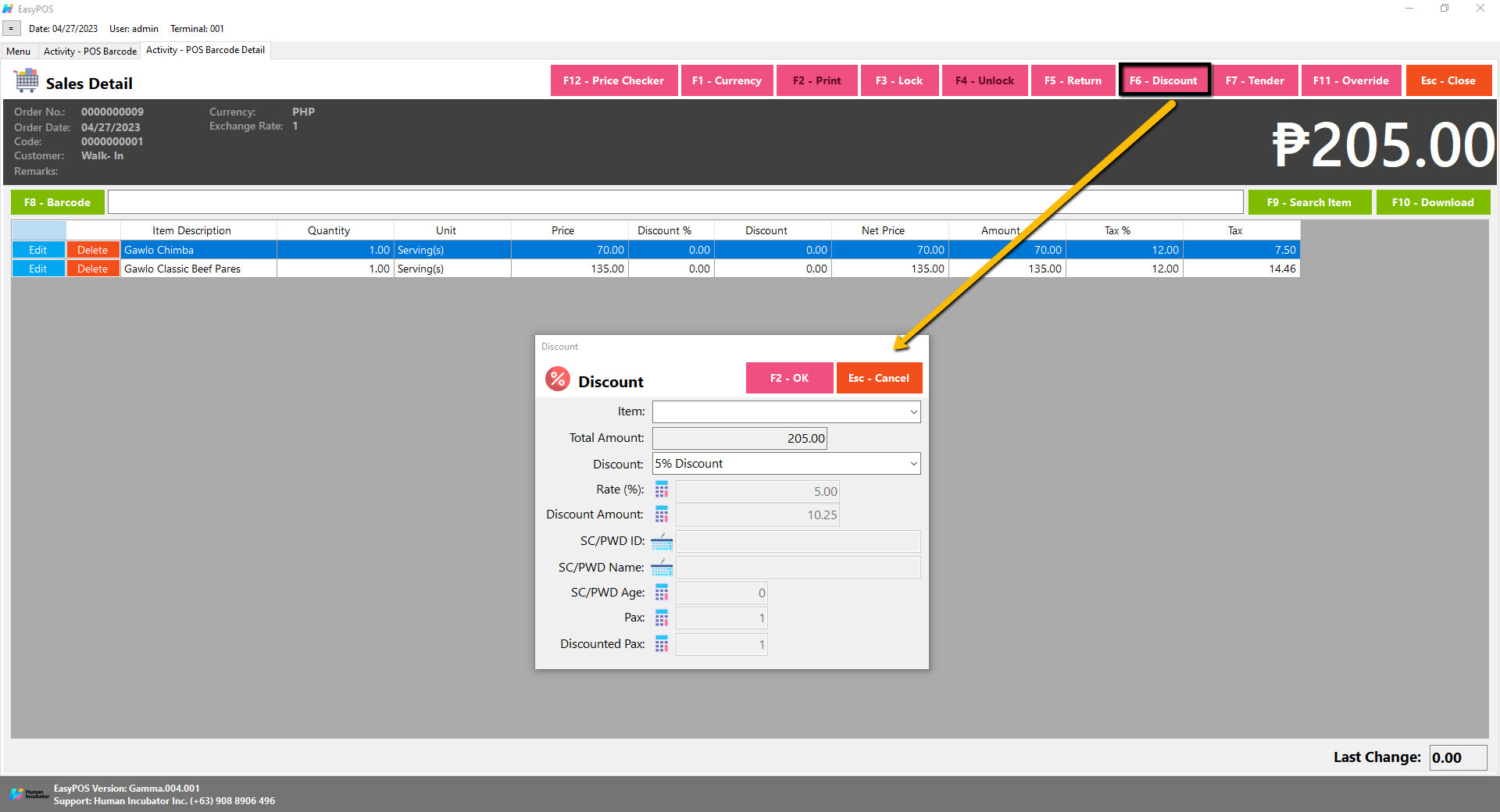Click F9 - Search Item button

1309,202
